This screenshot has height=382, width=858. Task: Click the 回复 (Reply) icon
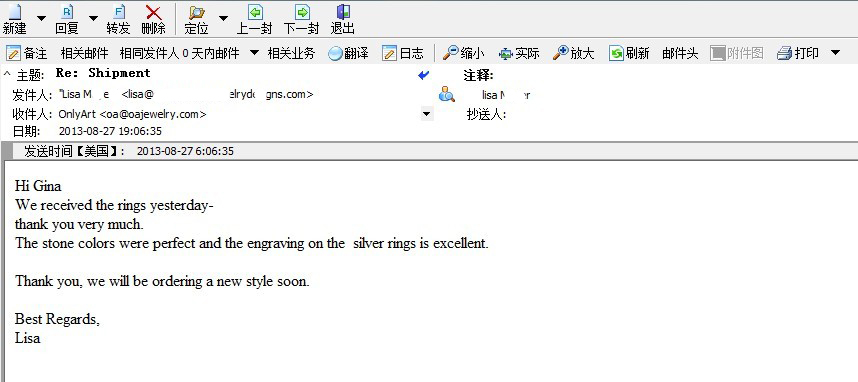[67, 12]
